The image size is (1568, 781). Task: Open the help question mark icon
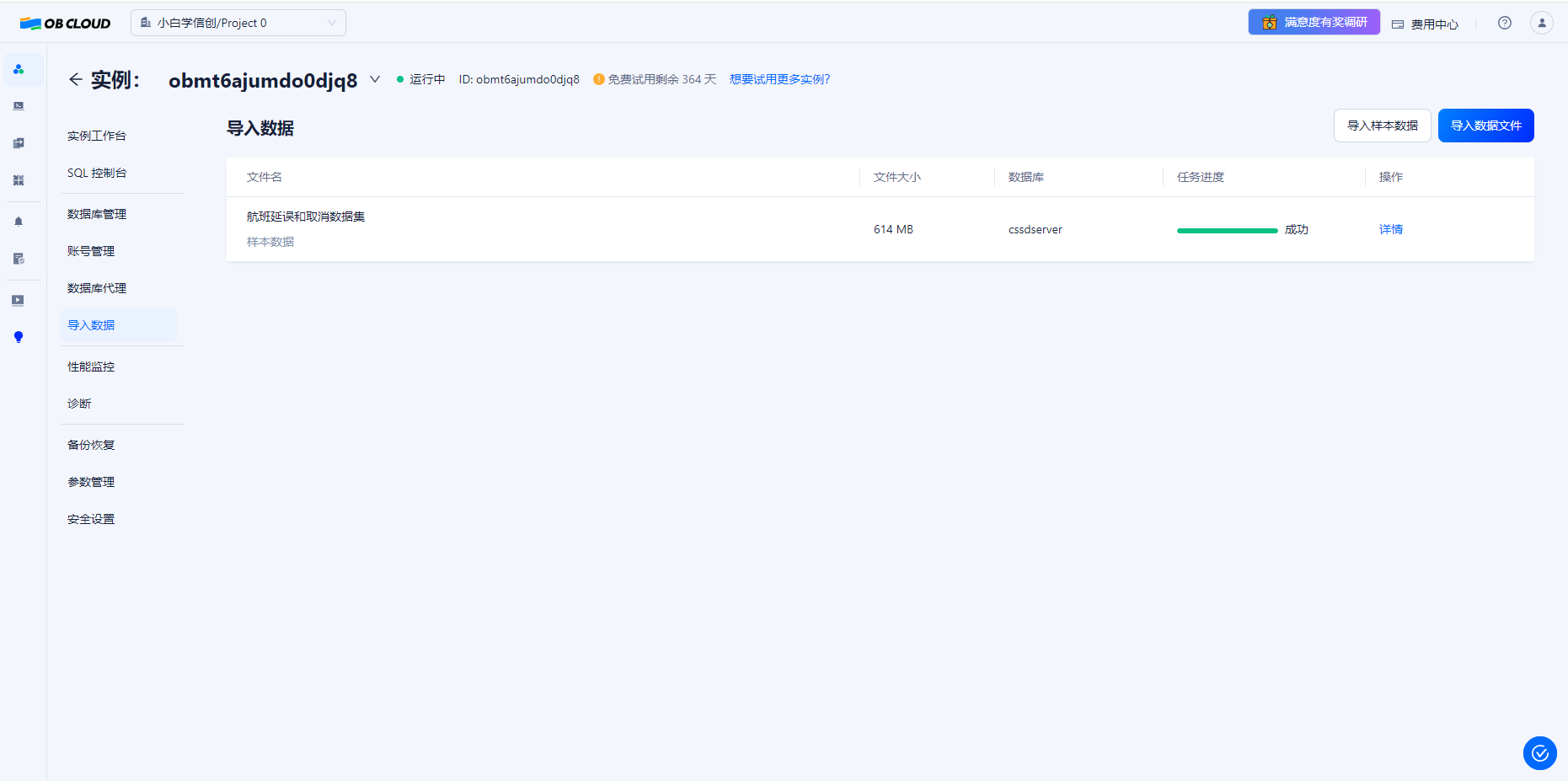(x=1505, y=23)
